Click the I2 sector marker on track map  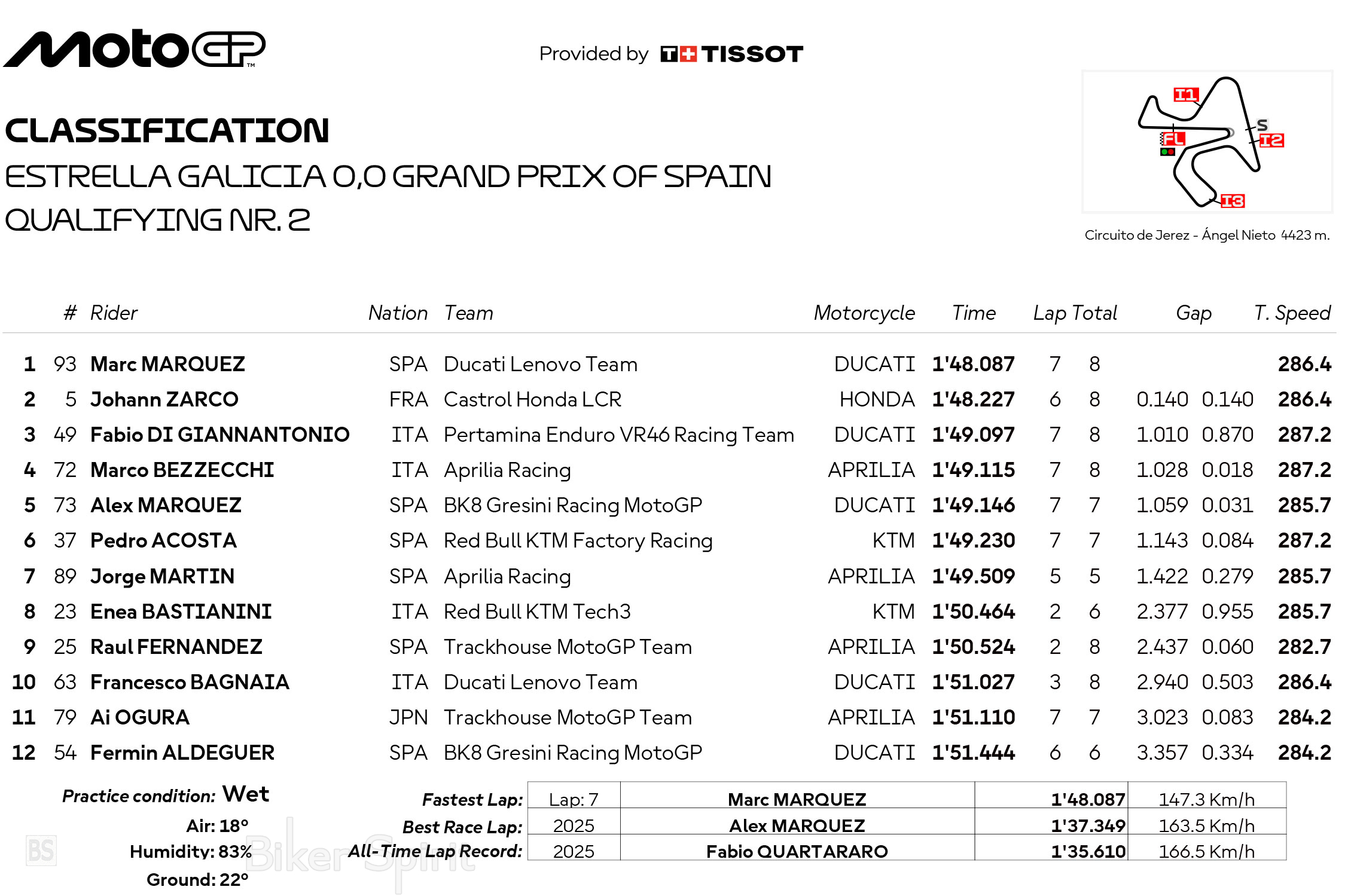[x=1271, y=140]
